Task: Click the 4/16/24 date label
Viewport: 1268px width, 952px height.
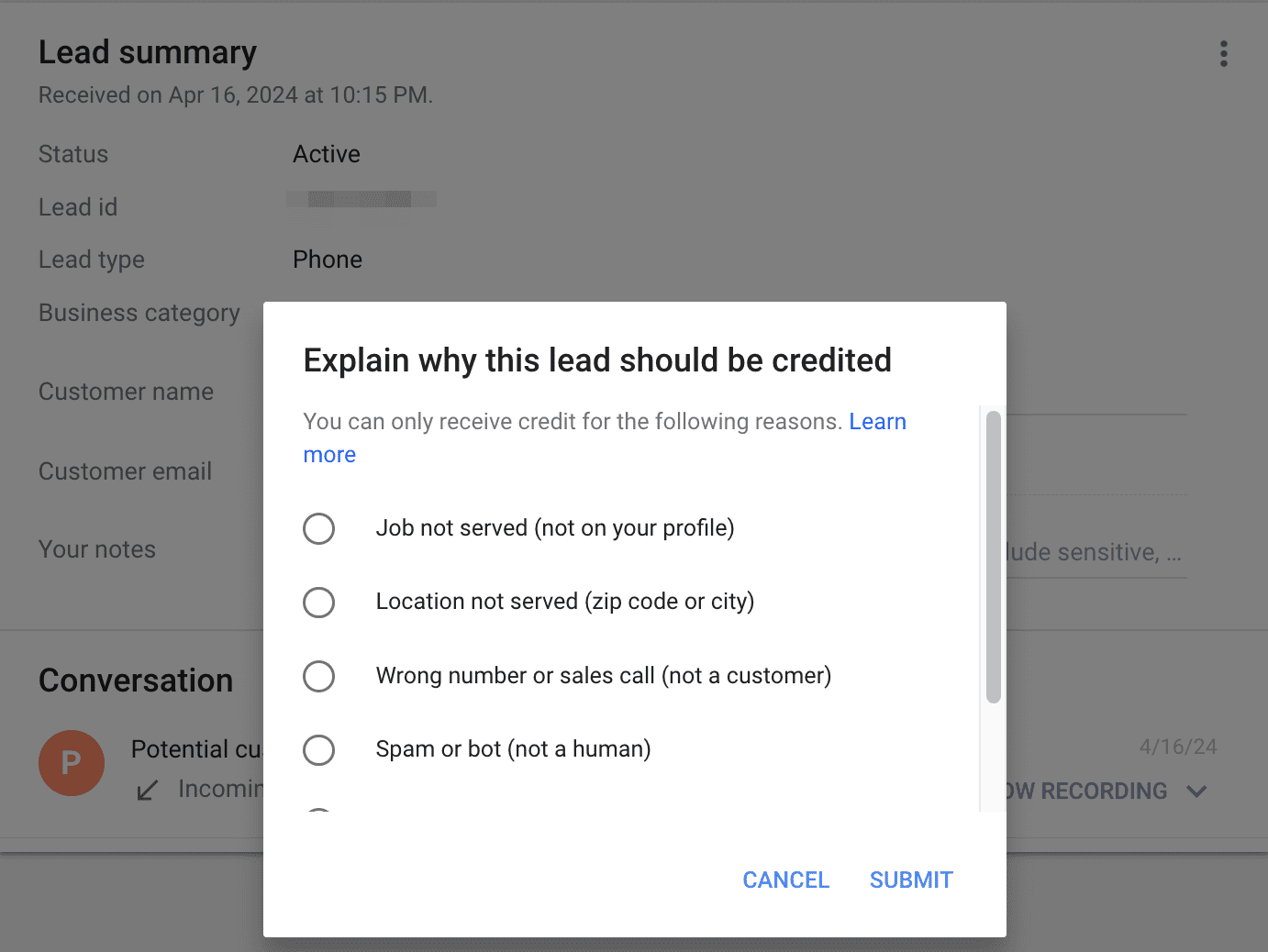Action: coord(1177,746)
